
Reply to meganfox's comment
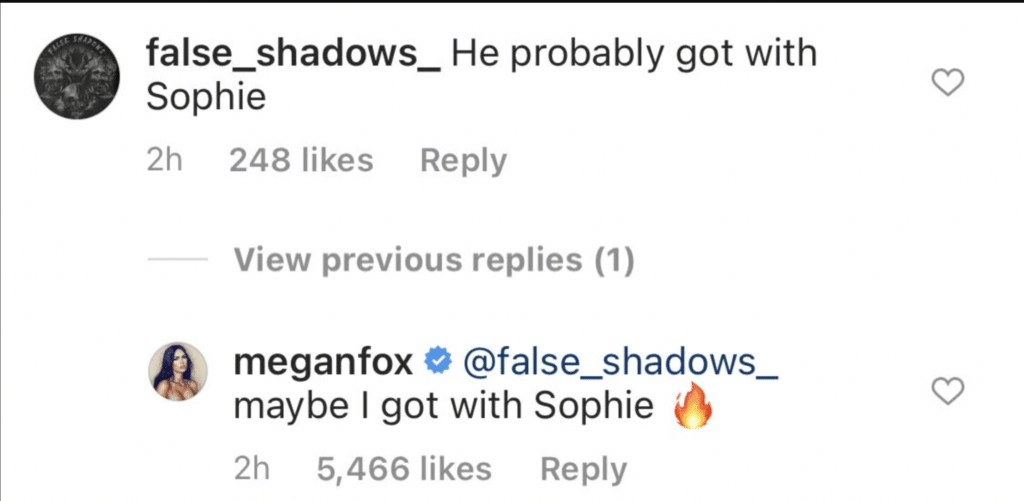(584, 468)
